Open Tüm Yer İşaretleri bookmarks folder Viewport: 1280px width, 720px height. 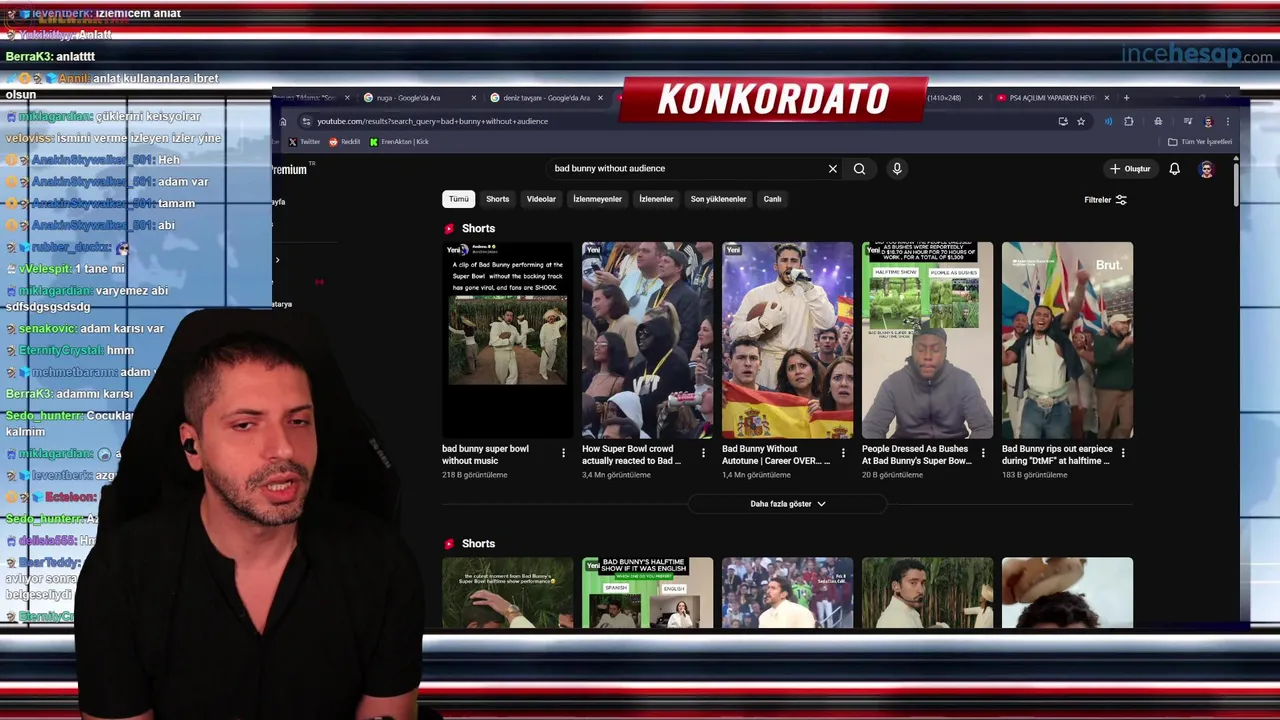[1200, 142]
